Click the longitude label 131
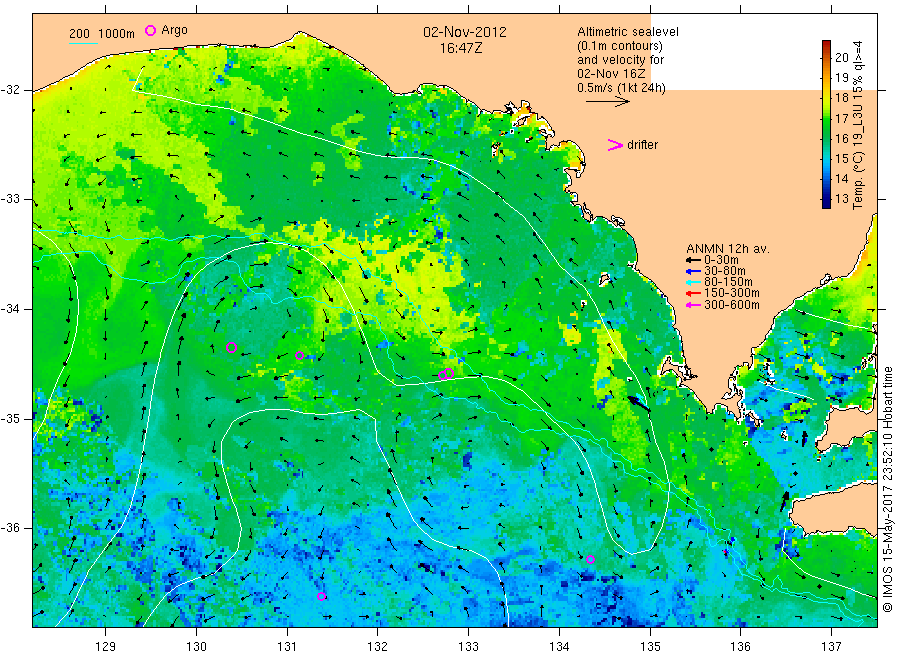 287,647
